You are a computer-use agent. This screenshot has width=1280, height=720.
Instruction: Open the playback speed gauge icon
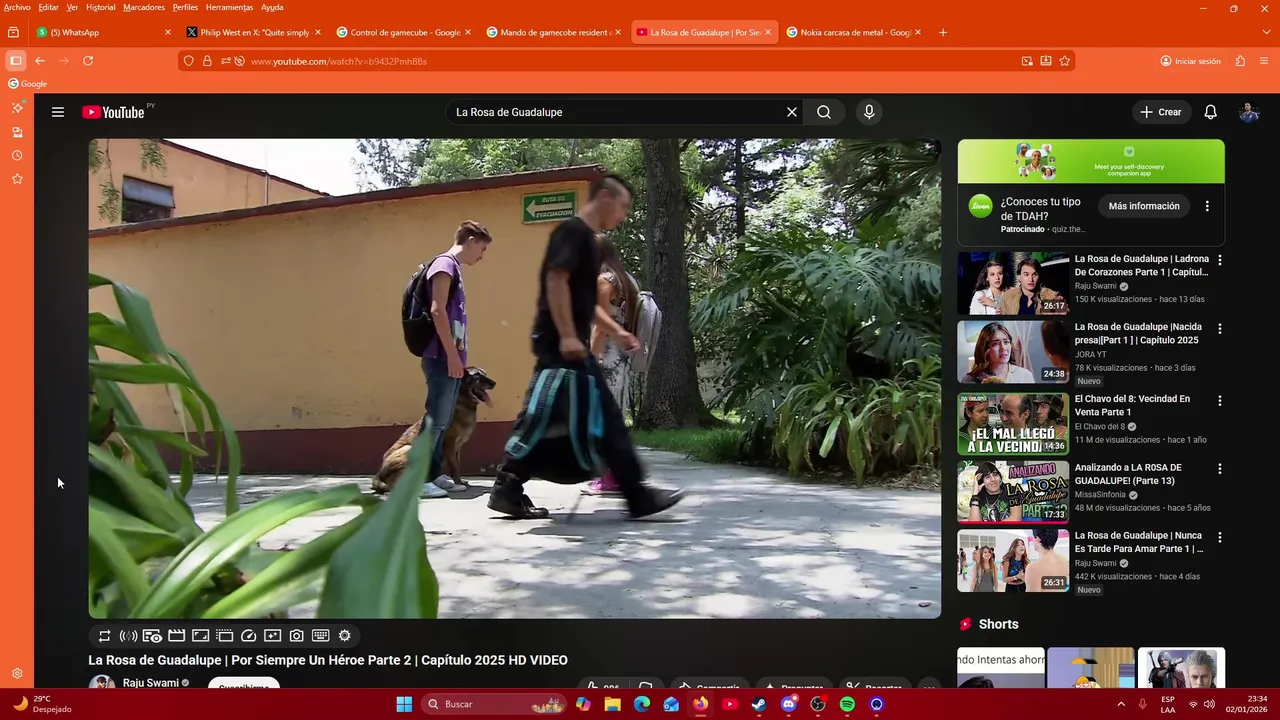(249, 636)
